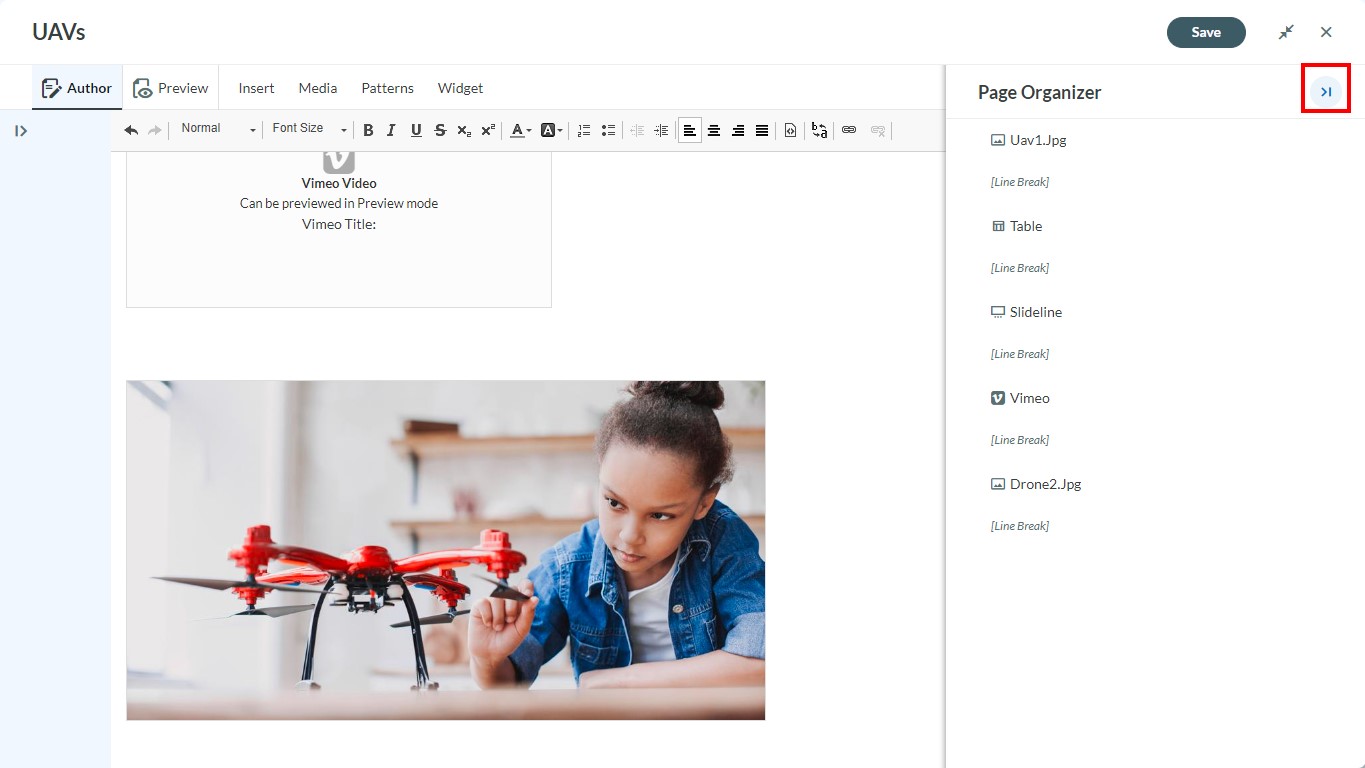Select the drone and girl image
The height and width of the screenshot is (768, 1365).
[446, 550]
